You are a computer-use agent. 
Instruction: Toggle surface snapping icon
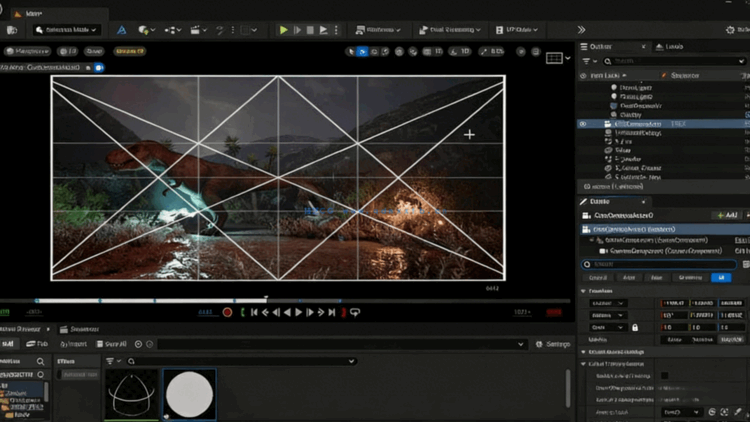coord(413,51)
